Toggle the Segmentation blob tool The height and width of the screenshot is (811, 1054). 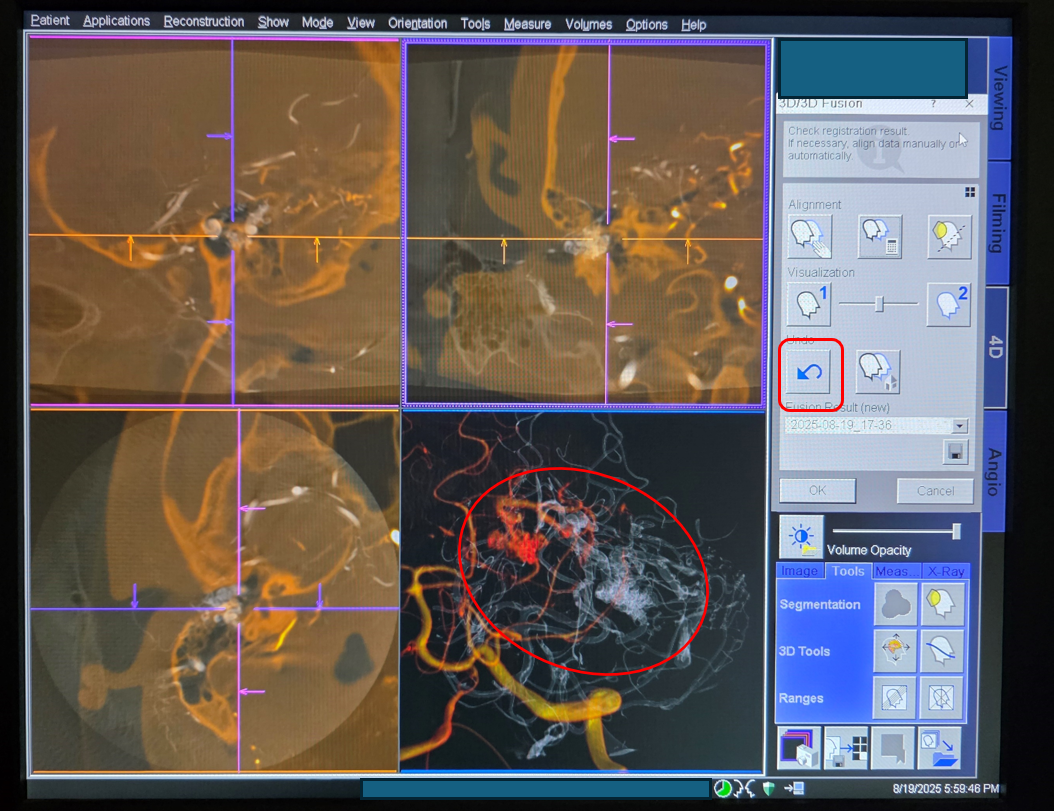click(895, 604)
